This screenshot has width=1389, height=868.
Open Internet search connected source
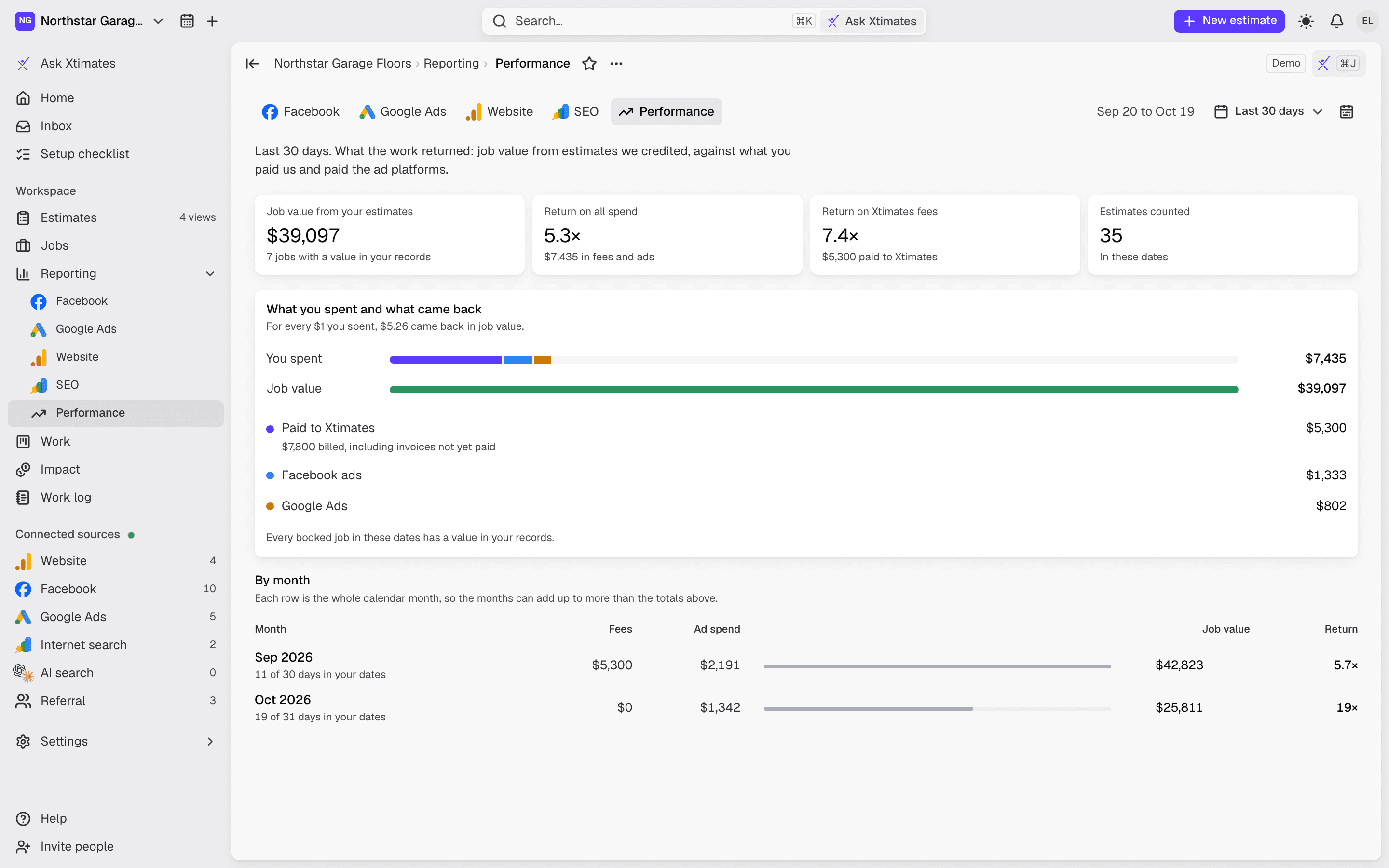115,645
